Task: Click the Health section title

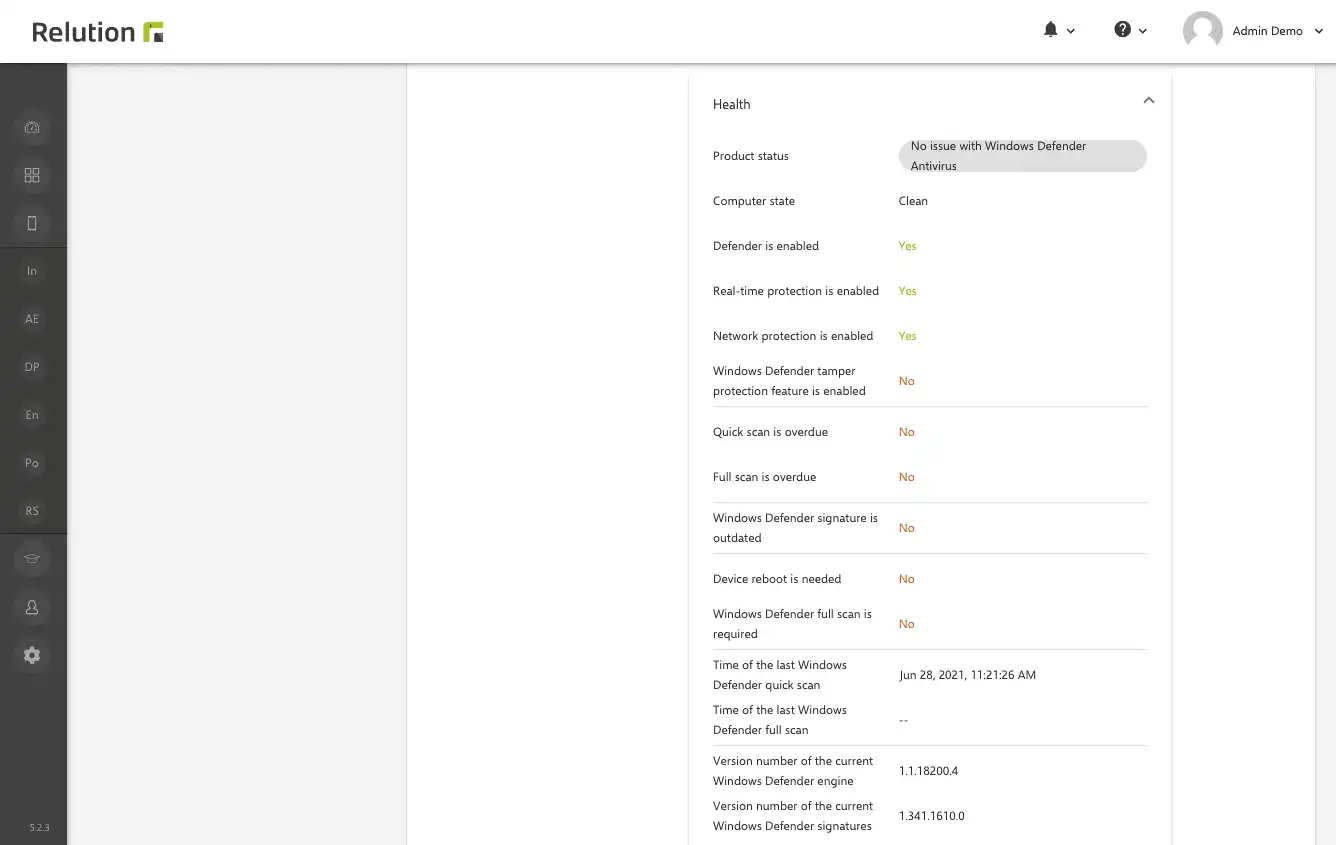Action: pyautogui.click(x=731, y=104)
